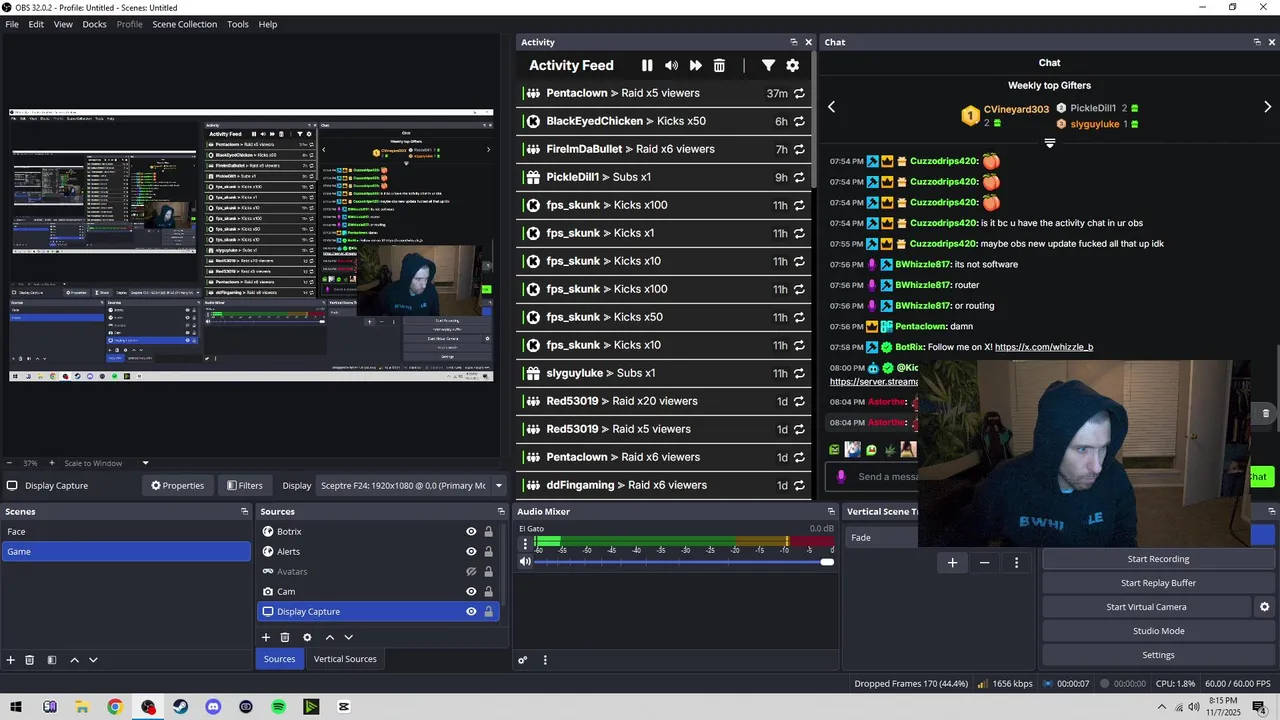This screenshot has width=1280, height=720.
Task: Open Activity Feed settings gear
Action: [792, 65]
